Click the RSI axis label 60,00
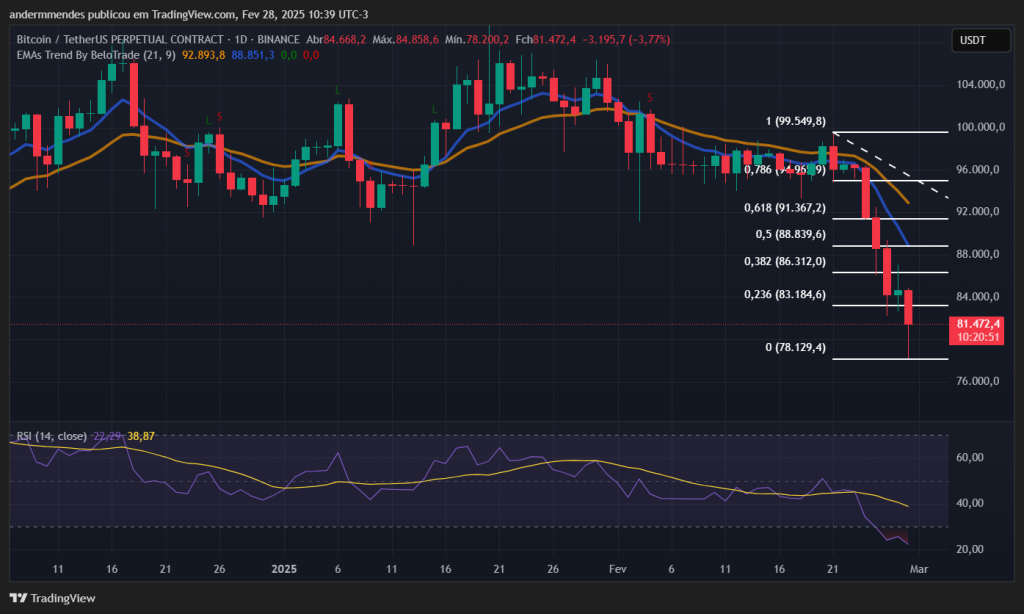 coord(970,457)
